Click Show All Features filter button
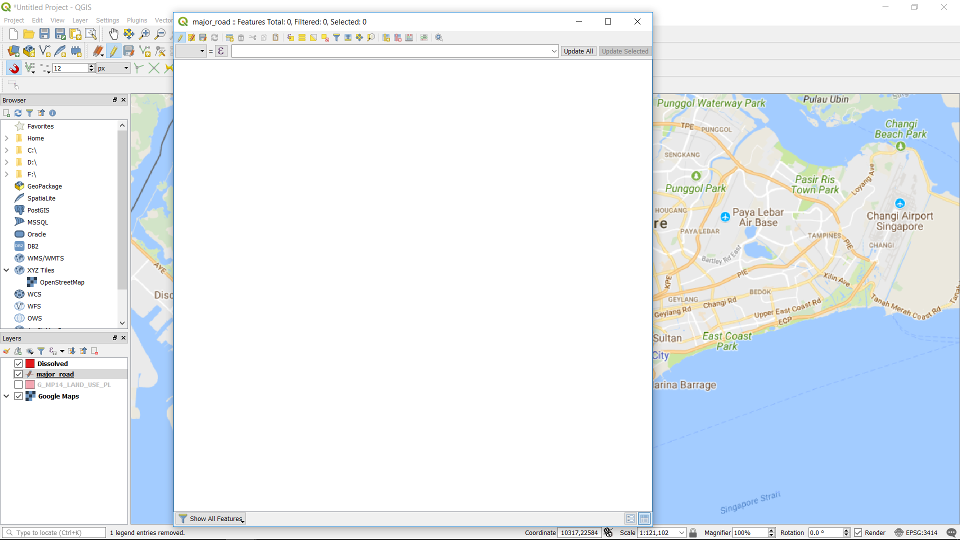The image size is (960, 540). click(x=210, y=519)
